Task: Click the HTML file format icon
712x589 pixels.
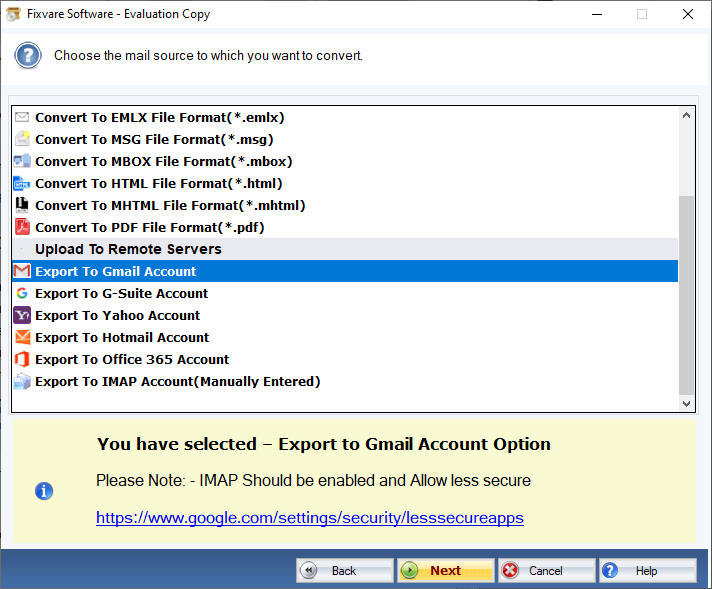Action: click(22, 183)
